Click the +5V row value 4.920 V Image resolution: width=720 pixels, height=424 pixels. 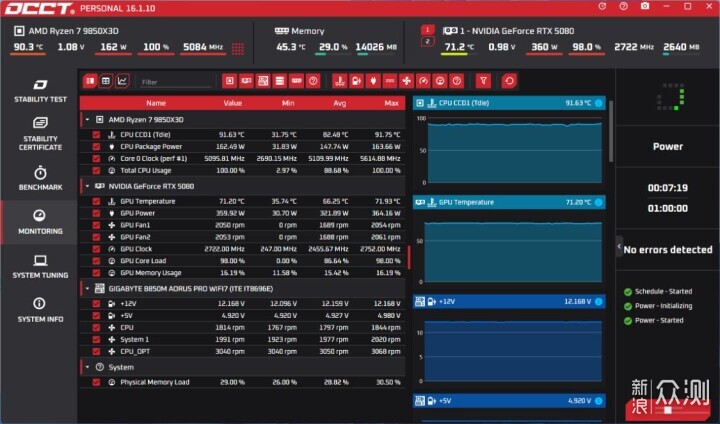pyautogui.click(x=233, y=316)
